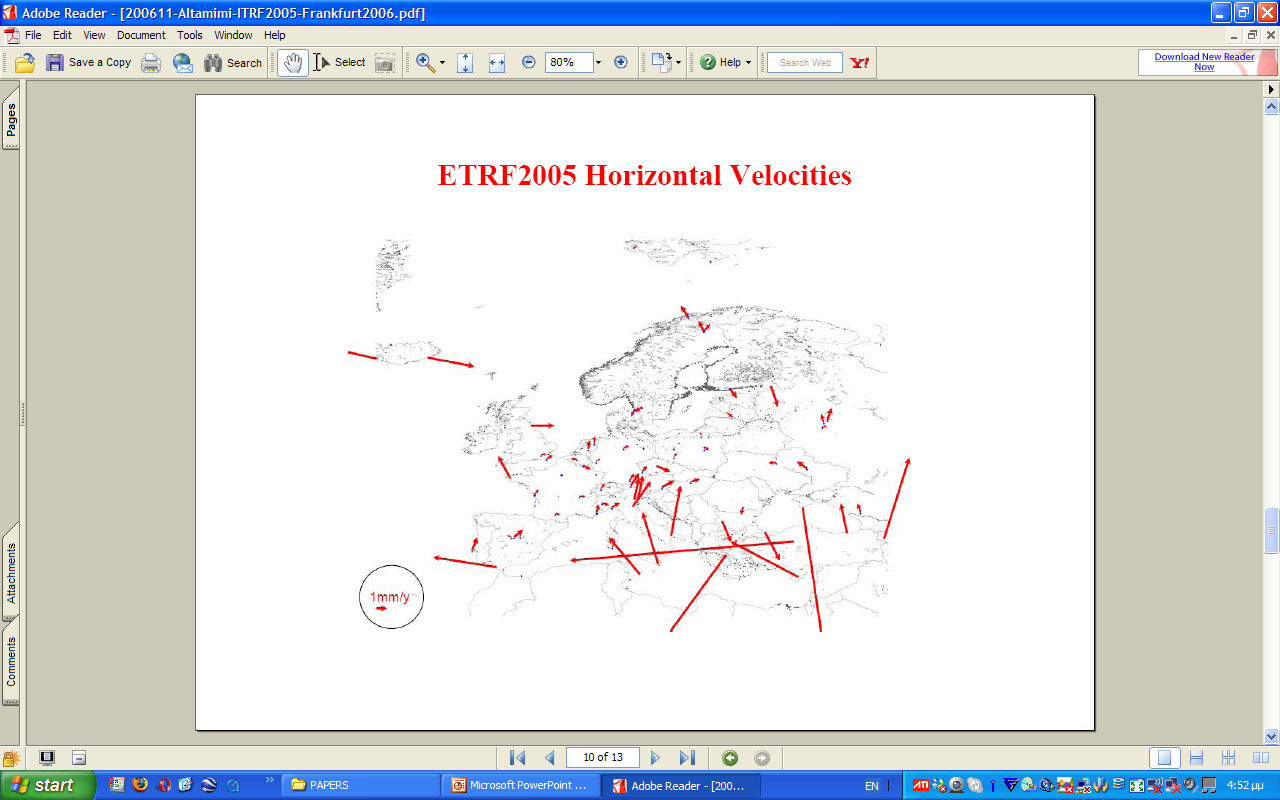The height and width of the screenshot is (800, 1280).
Task: Click the Email document icon
Action: tap(183, 62)
